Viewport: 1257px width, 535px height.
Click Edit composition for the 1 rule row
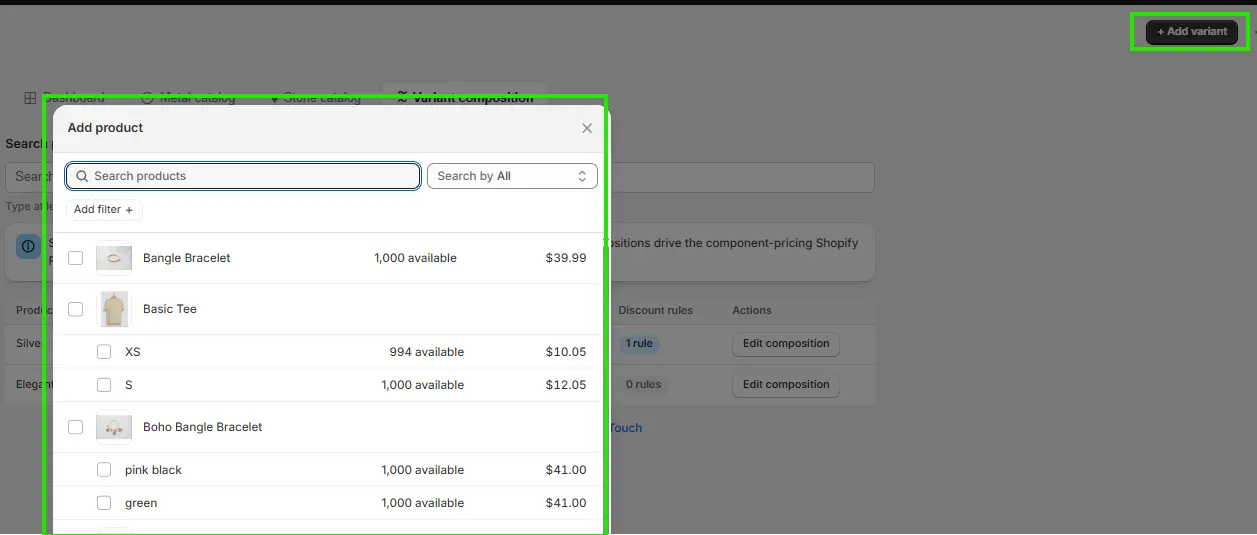click(786, 344)
